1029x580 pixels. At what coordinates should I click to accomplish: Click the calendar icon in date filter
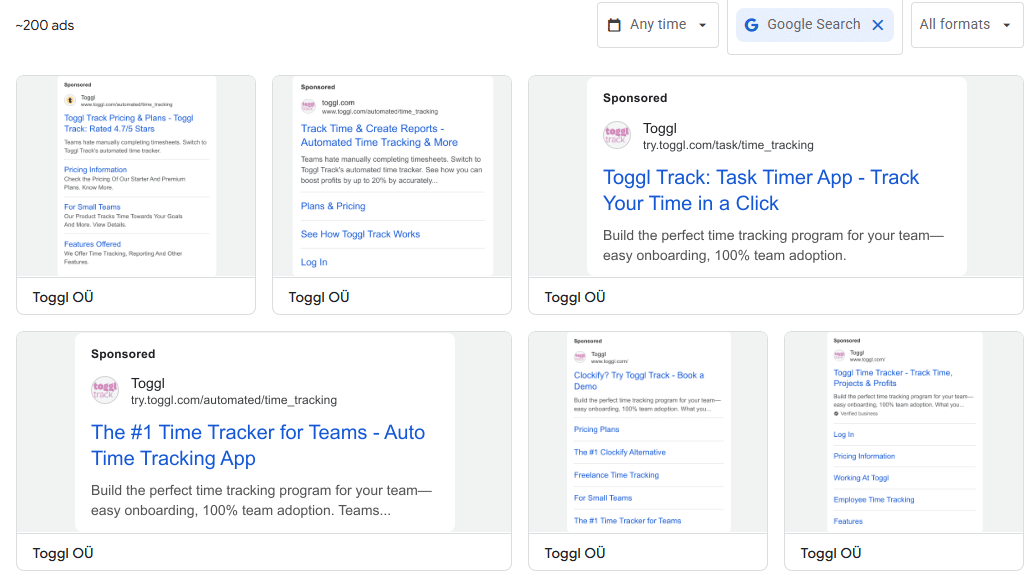[614, 25]
